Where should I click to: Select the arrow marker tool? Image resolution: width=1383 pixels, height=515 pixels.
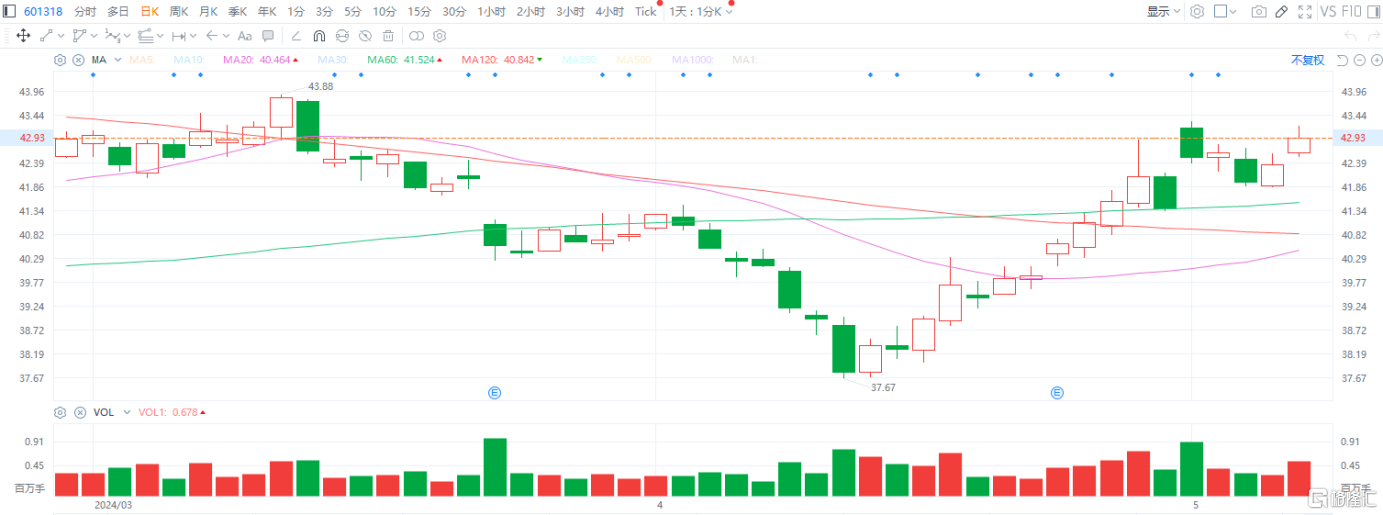pos(212,36)
